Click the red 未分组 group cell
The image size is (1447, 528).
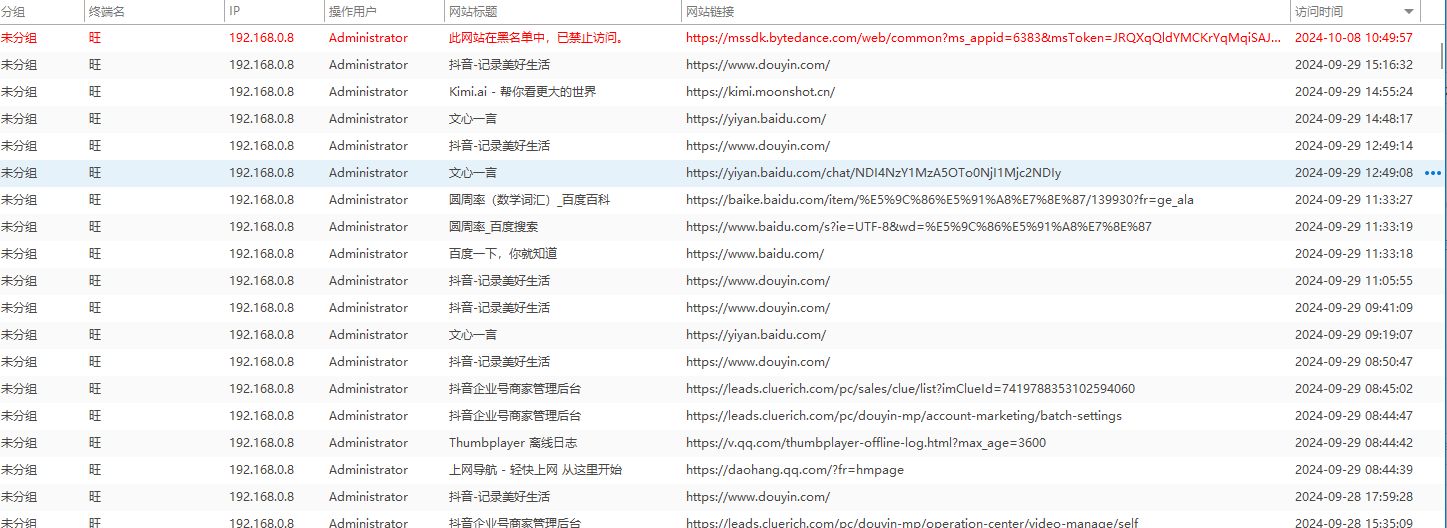click(x=18, y=38)
